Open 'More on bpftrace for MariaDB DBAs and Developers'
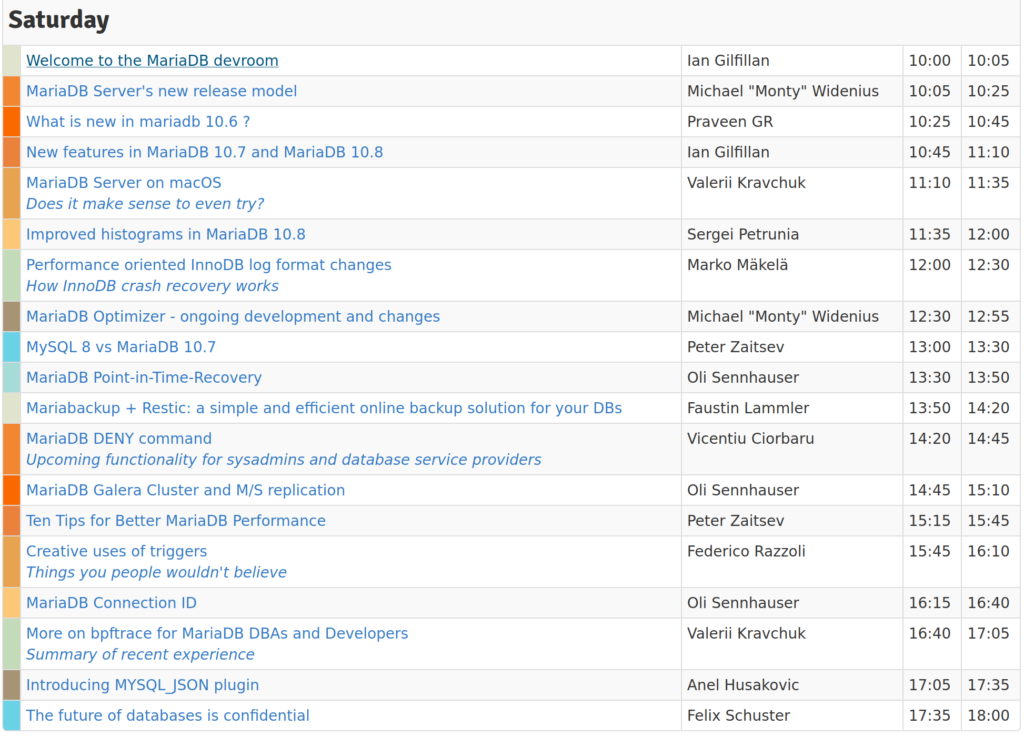Screen dimensions: 1024x736 tap(217, 633)
